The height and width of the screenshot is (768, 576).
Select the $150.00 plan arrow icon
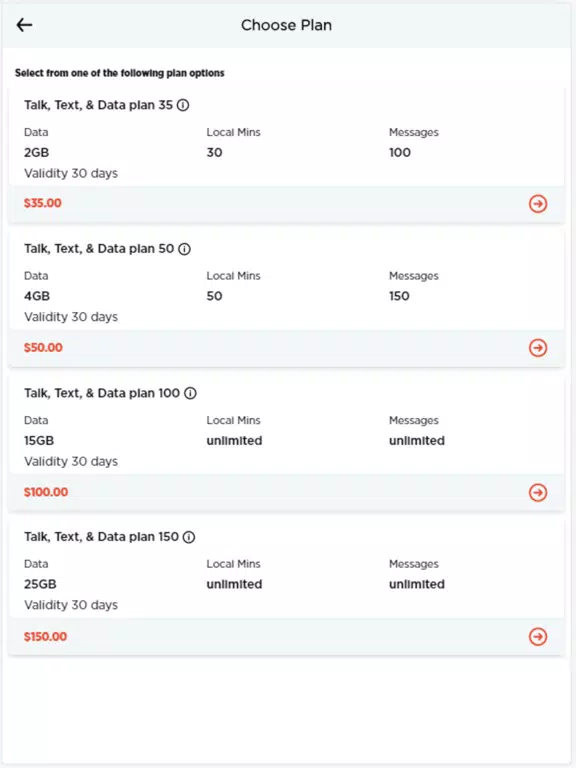pos(538,636)
